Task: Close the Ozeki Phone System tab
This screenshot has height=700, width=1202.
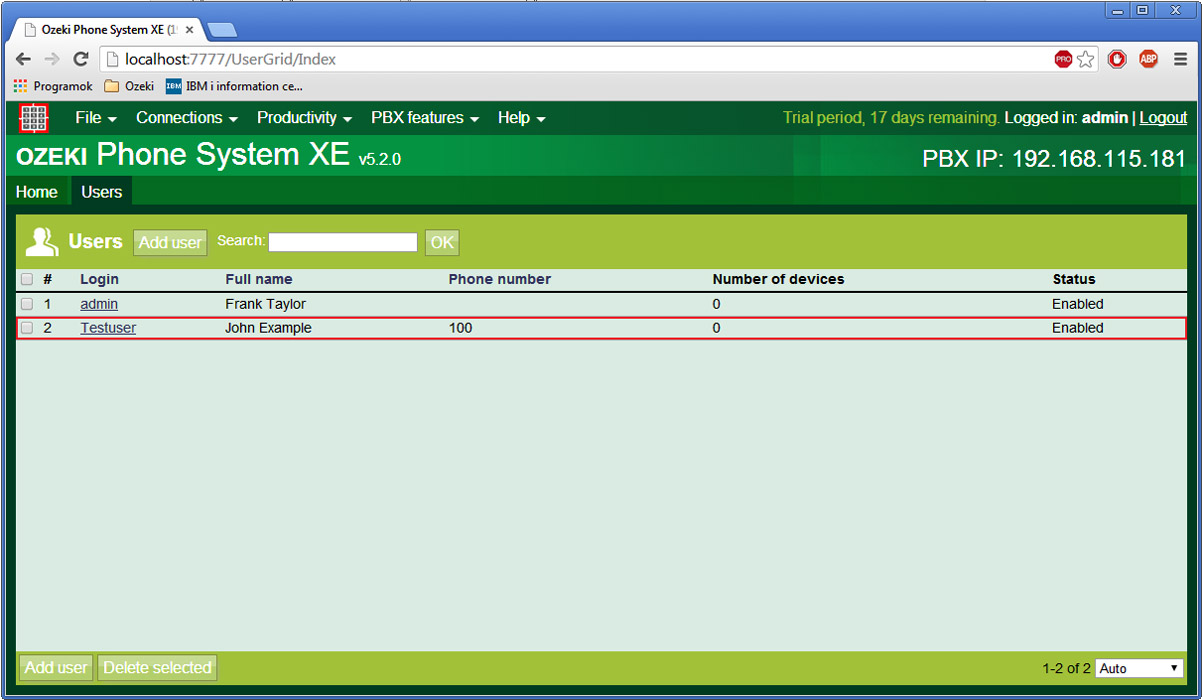Action: click(189, 30)
